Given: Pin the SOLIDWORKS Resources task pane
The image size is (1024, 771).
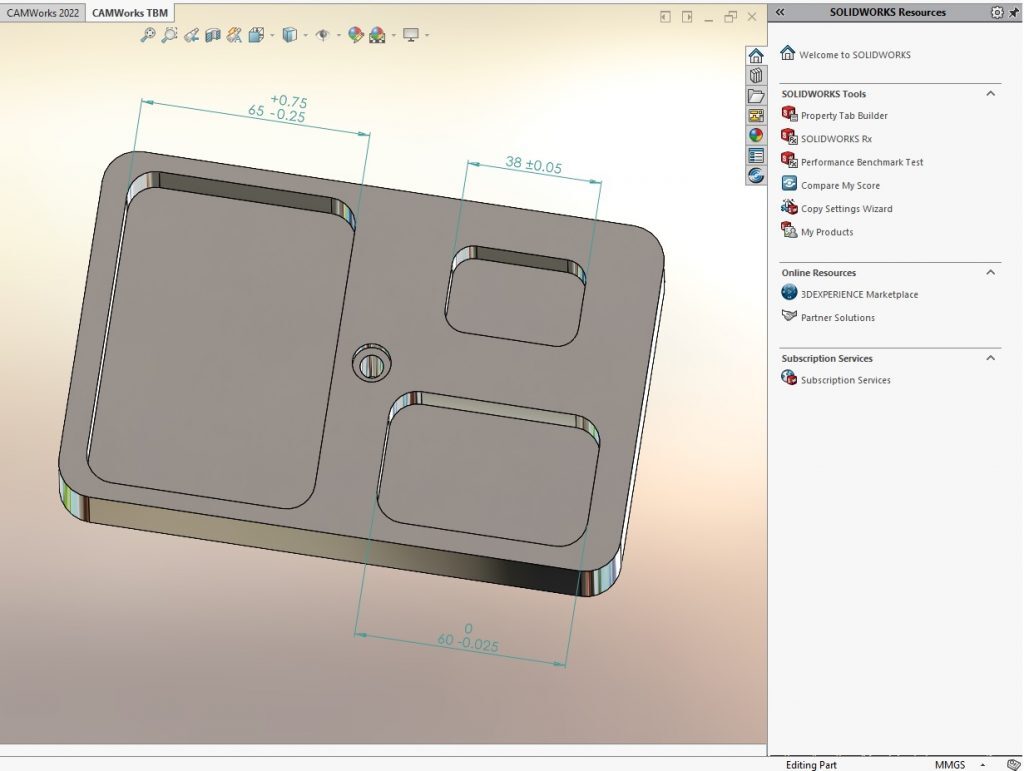Looking at the screenshot, I should (x=1013, y=12).
